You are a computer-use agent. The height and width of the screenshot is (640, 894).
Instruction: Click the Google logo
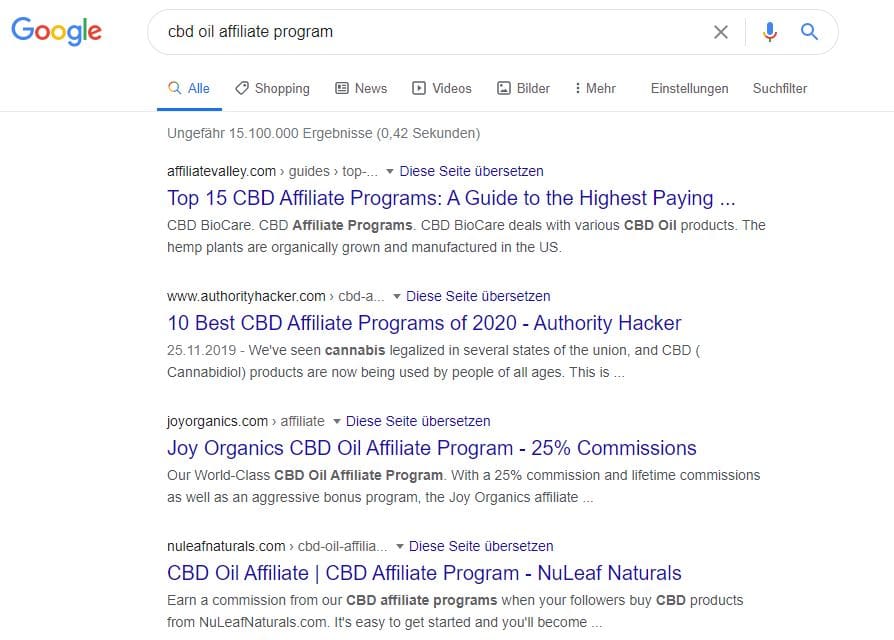(56, 31)
